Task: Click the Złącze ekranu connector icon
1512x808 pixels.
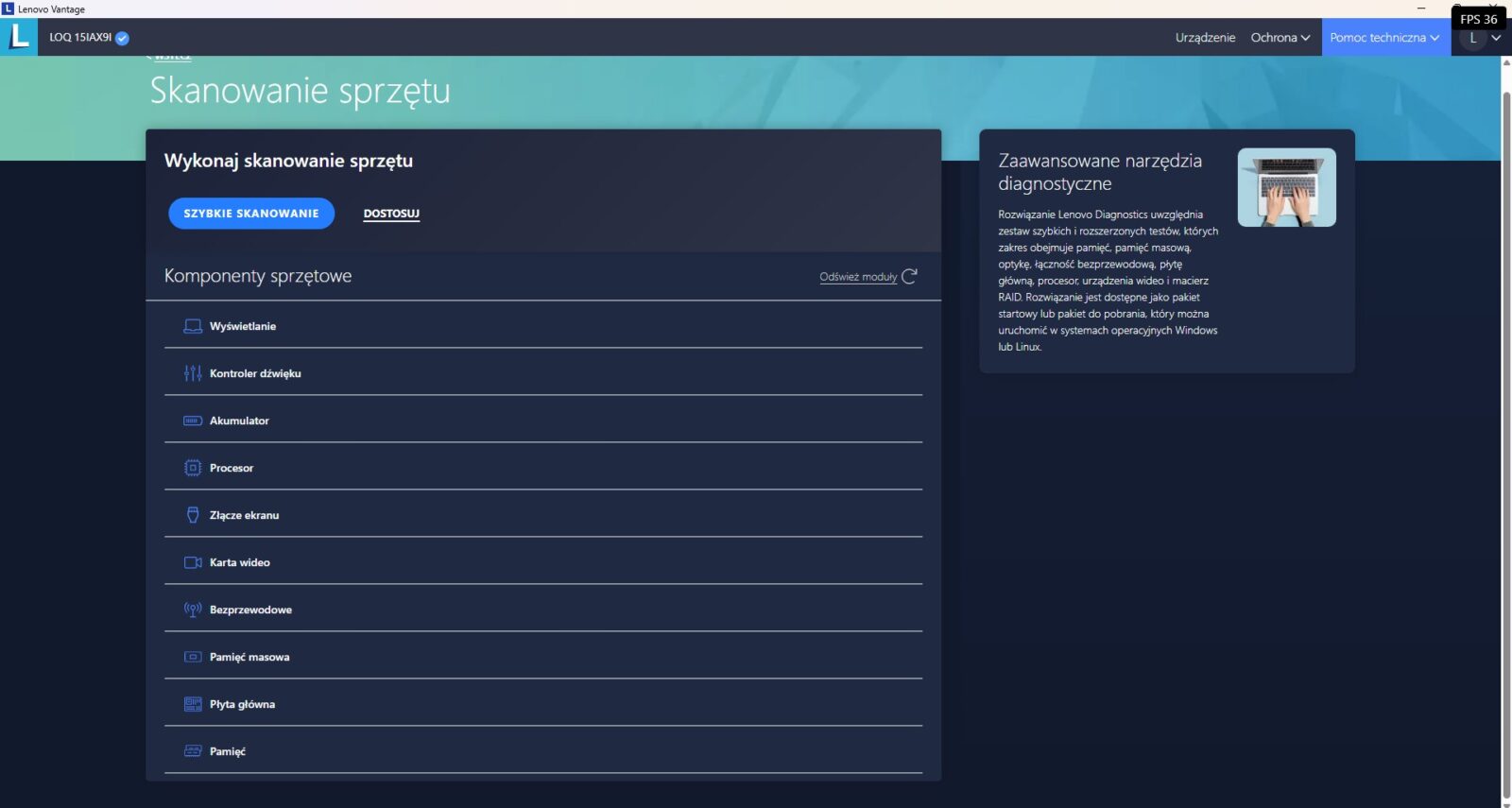Action: 193,515
